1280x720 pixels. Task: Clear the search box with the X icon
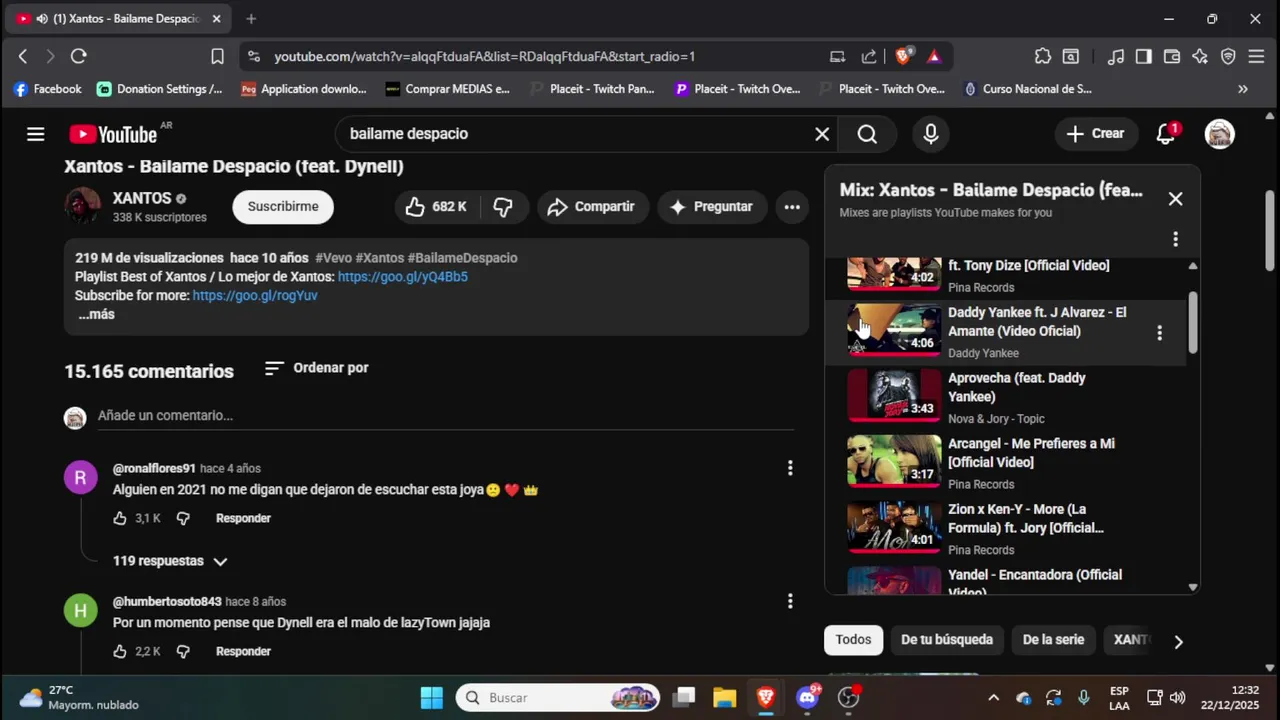pos(822,134)
